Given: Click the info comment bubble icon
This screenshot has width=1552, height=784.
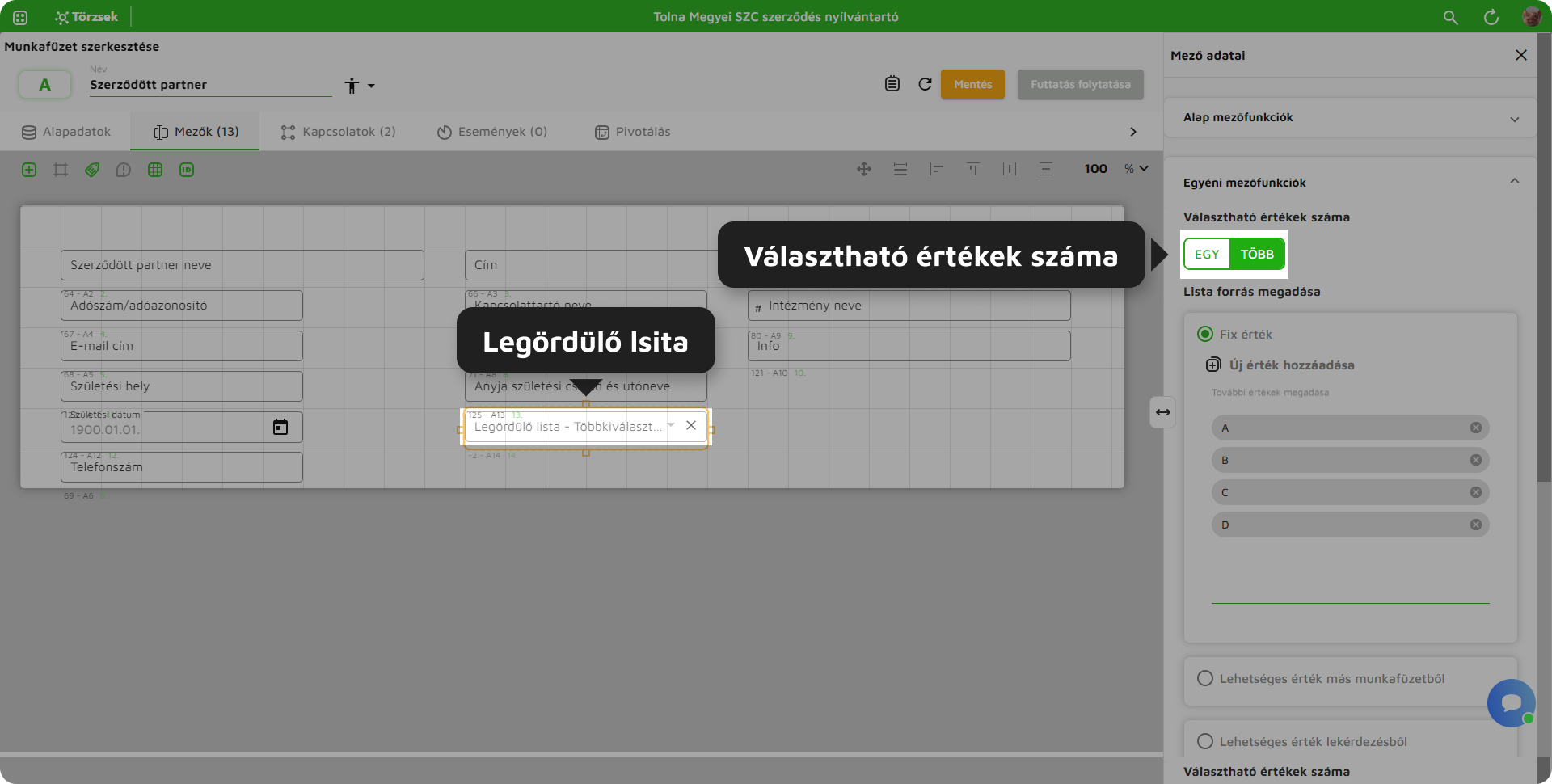Looking at the screenshot, I should pyautogui.click(x=124, y=170).
